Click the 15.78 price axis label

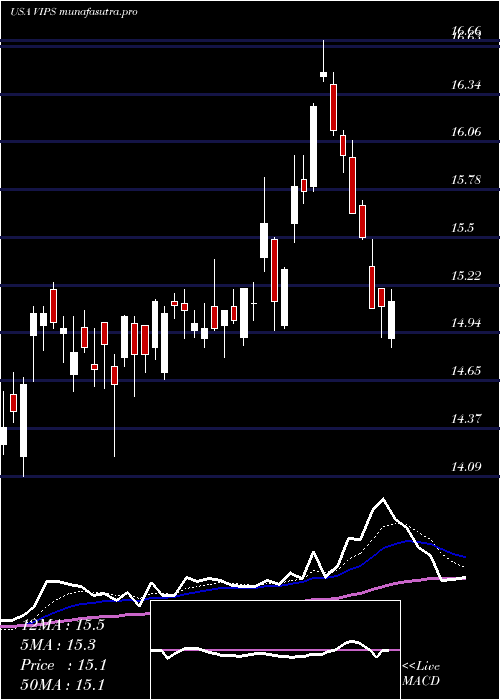pyautogui.click(x=466, y=180)
